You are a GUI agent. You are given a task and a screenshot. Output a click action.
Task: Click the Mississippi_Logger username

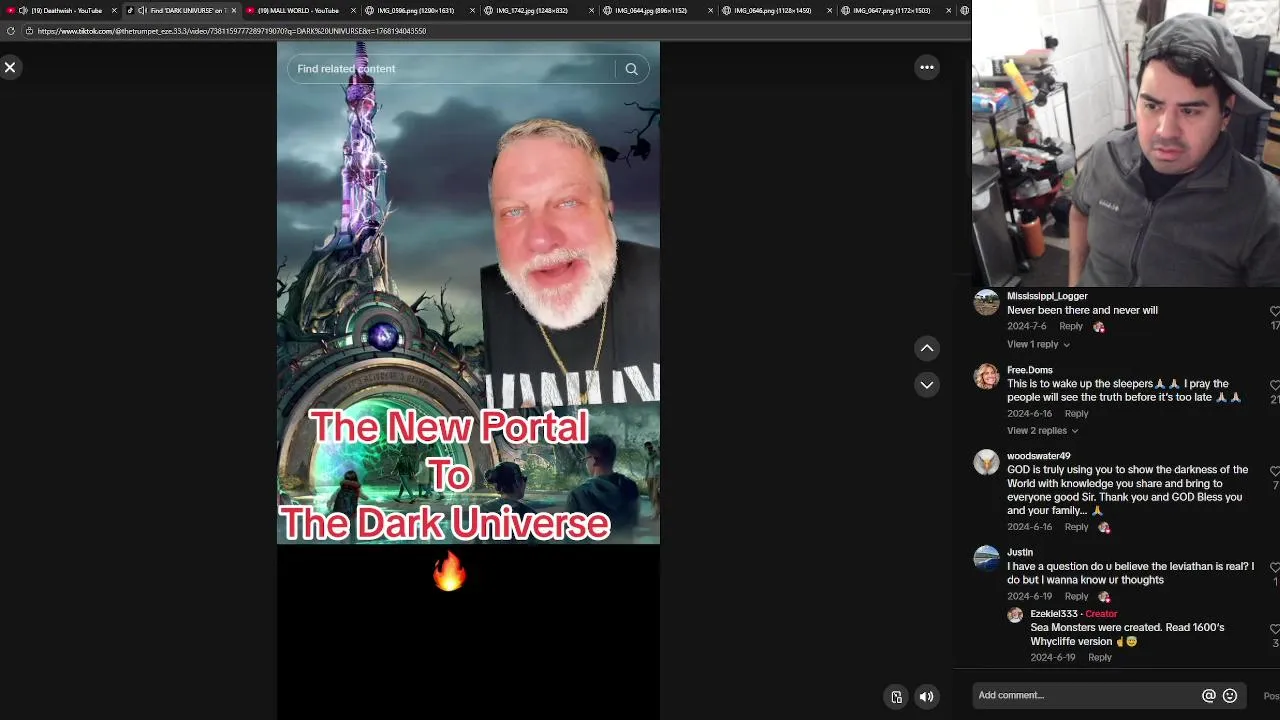(1047, 296)
